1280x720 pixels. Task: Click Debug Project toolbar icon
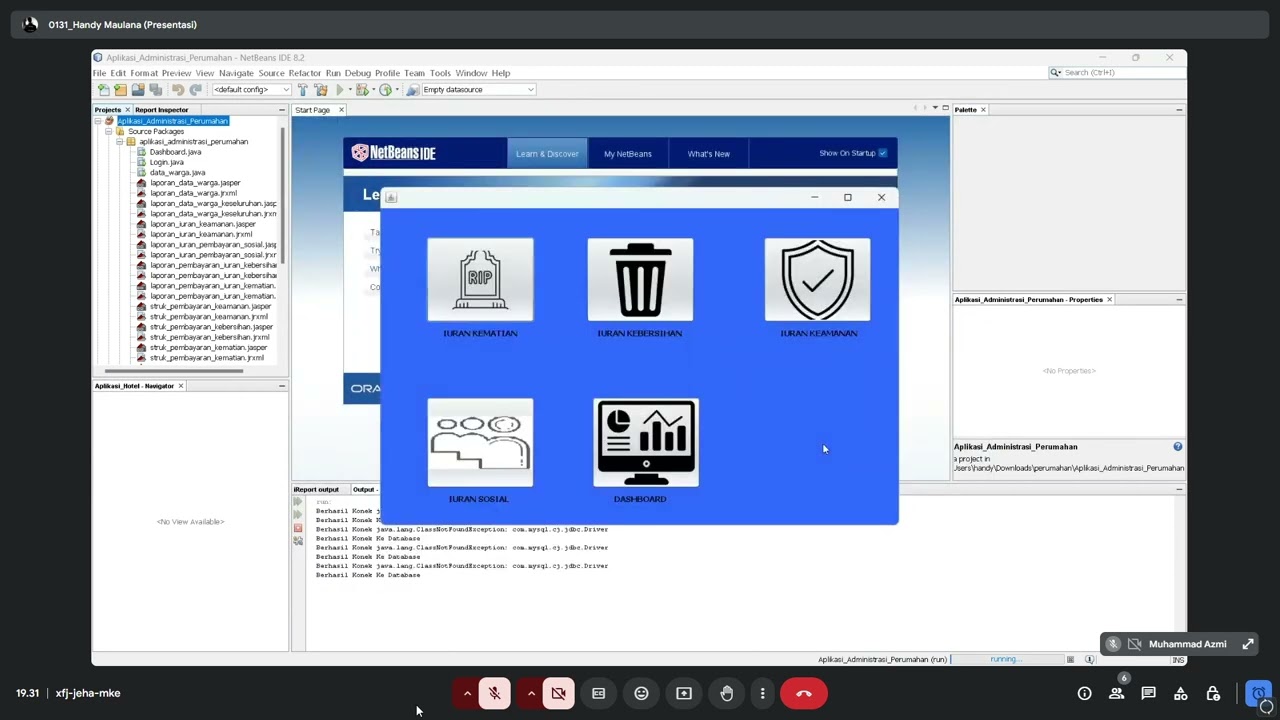362,90
